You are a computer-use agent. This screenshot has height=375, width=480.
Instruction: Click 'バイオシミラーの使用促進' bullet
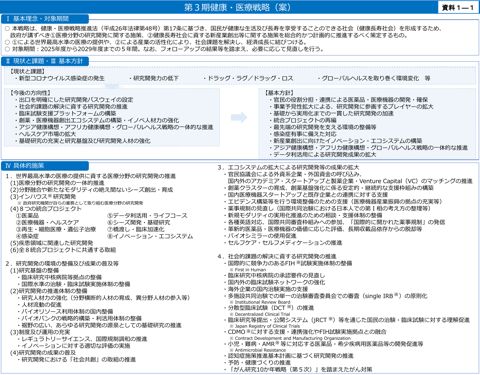point(262,236)
